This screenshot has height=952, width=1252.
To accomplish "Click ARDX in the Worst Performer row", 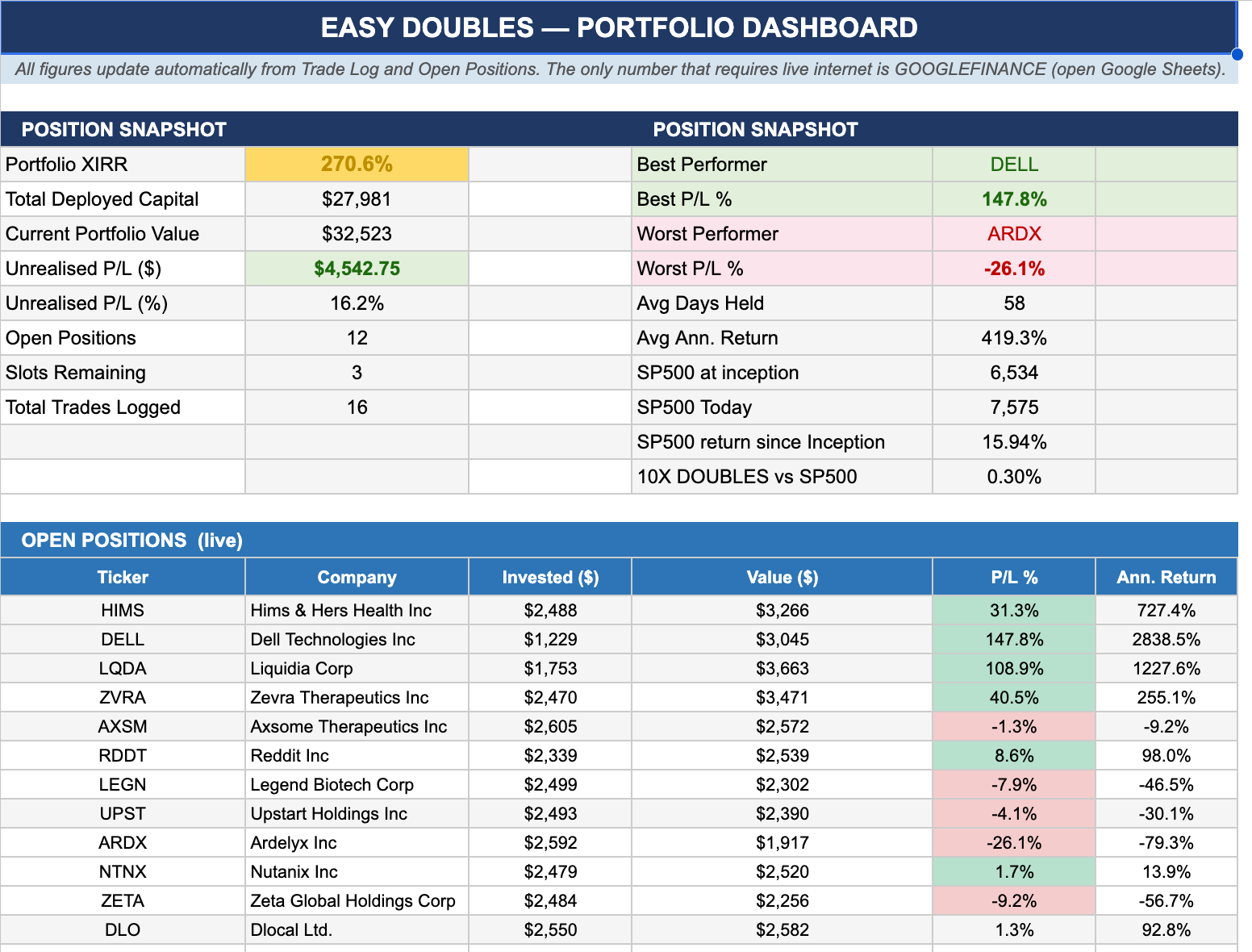I will (1014, 234).
